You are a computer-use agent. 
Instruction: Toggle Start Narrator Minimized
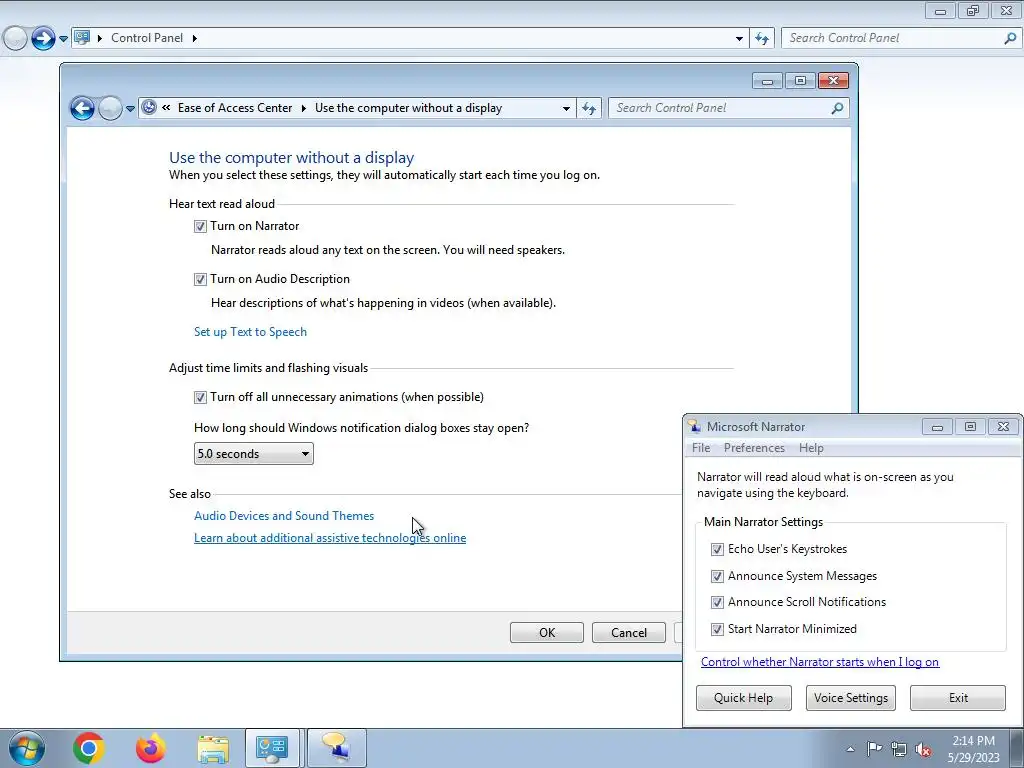click(x=717, y=629)
